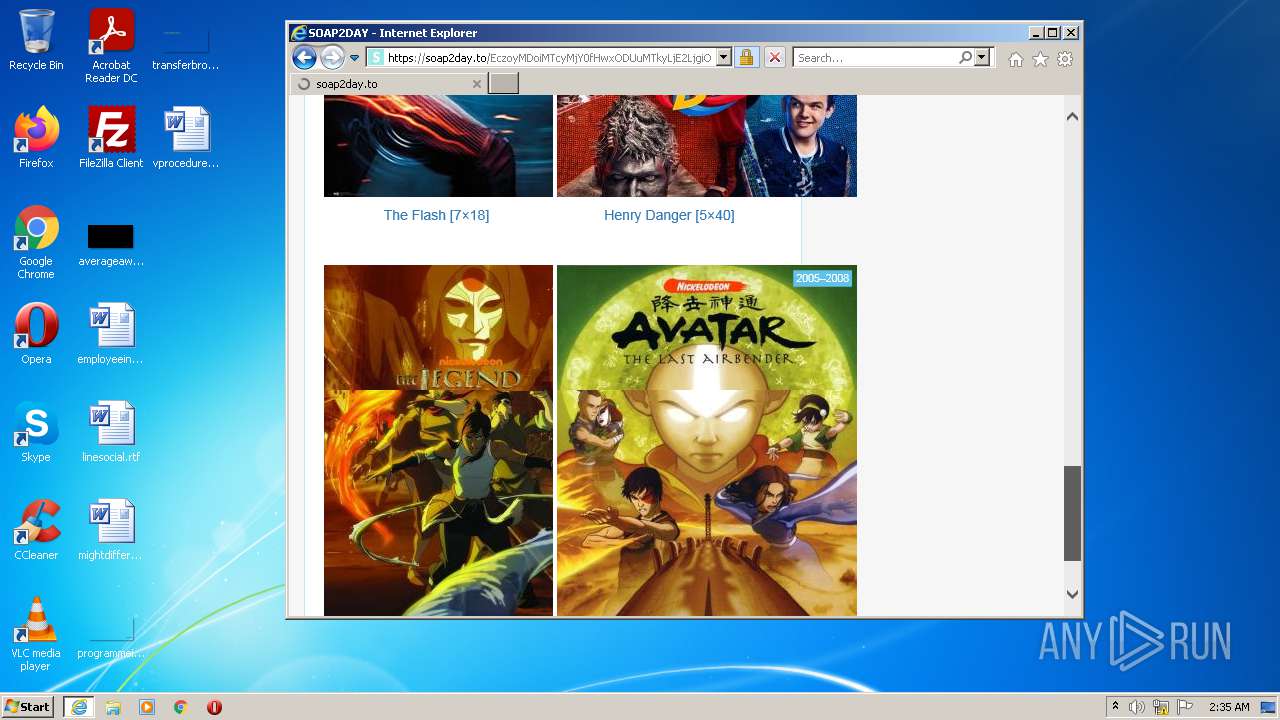Click the 2:35 AM taskbar clock

click(x=1229, y=706)
